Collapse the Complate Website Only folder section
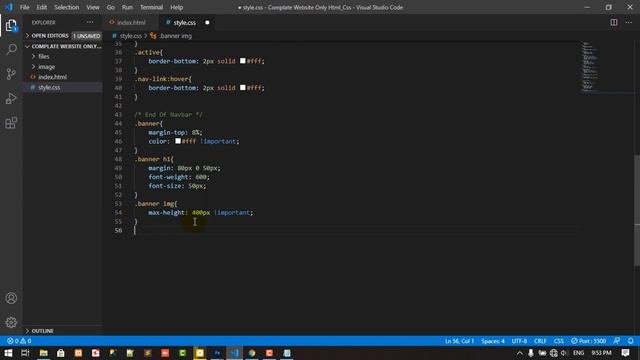Image resolution: width=640 pixels, height=360 pixels. (62, 46)
